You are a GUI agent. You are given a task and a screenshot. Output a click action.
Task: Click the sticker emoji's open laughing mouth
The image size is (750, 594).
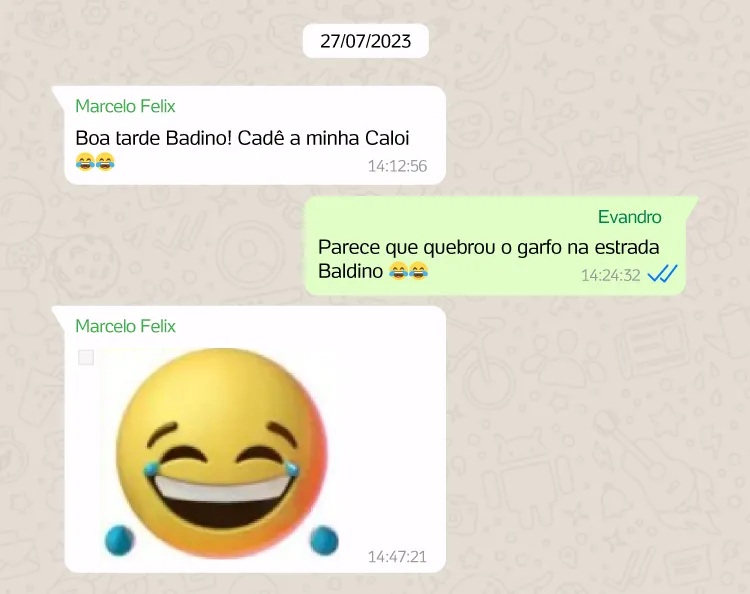221,498
